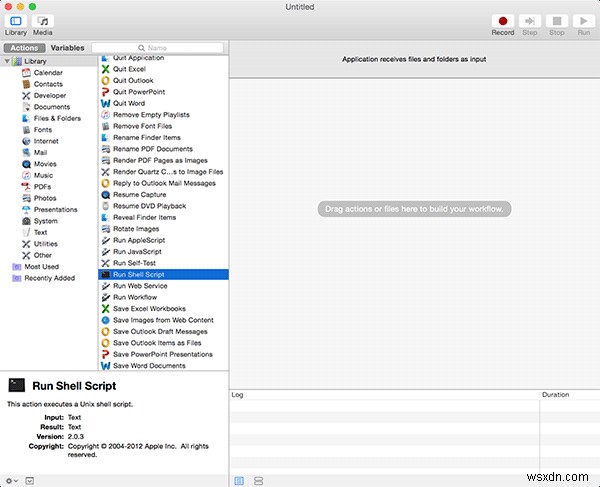Toggle the description view button beside the gear
Screen dimensions: 600x487
(29, 481)
